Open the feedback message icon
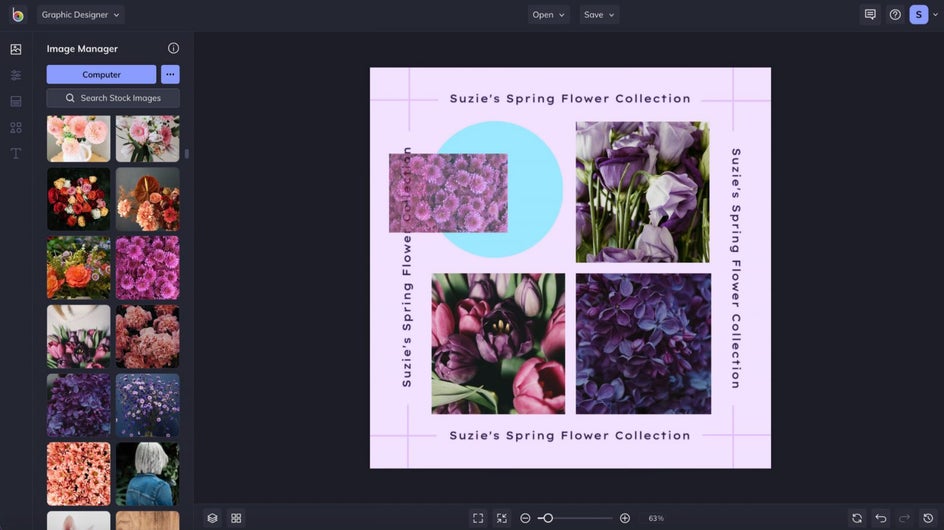Viewport: 944px width, 530px height. pyautogui.click(x=870, y=14)
